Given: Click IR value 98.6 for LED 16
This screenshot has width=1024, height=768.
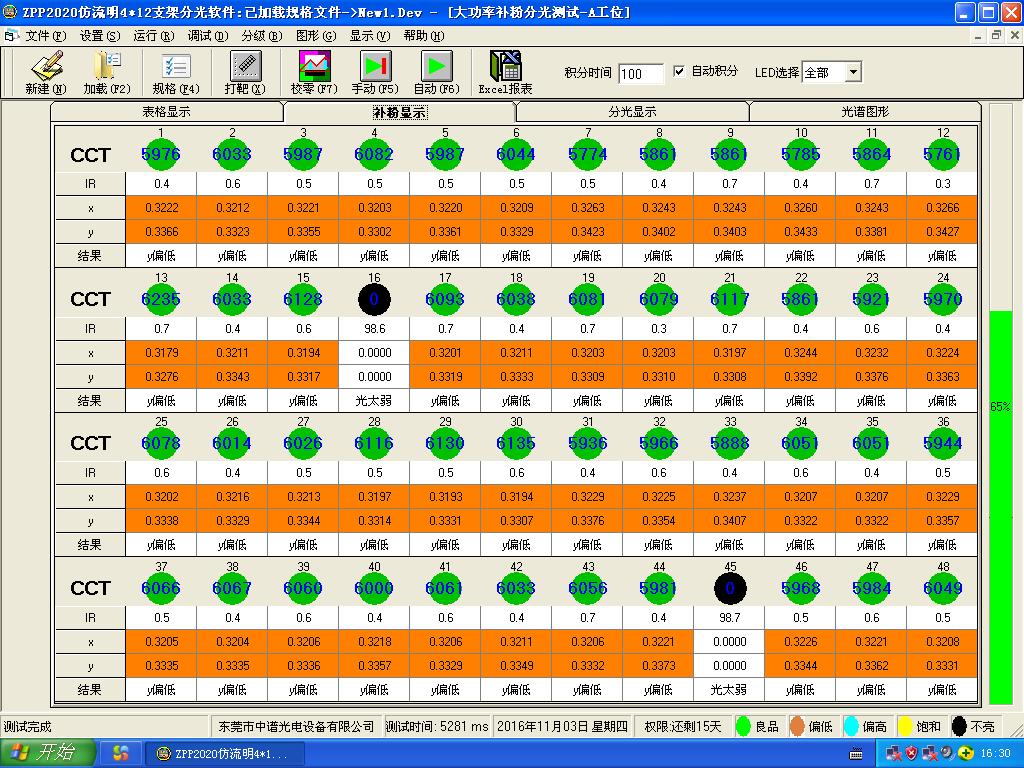Looking at the screenshot, I should tap(374, 328).
